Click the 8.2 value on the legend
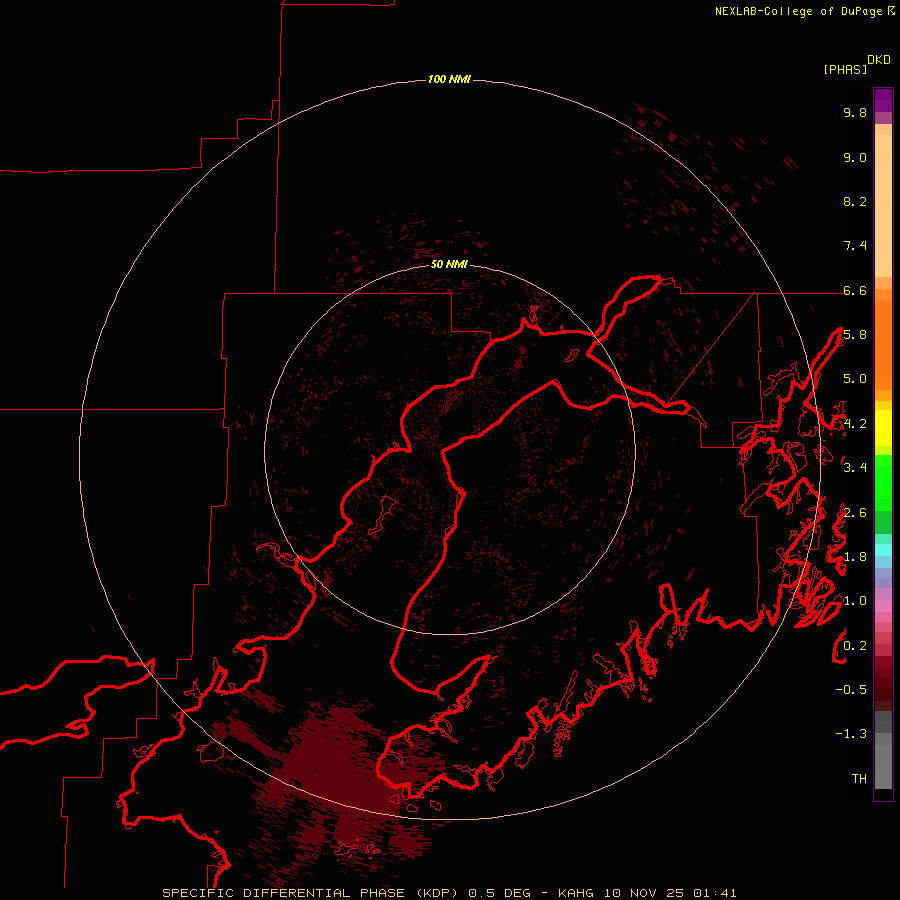 click(855, 201)
